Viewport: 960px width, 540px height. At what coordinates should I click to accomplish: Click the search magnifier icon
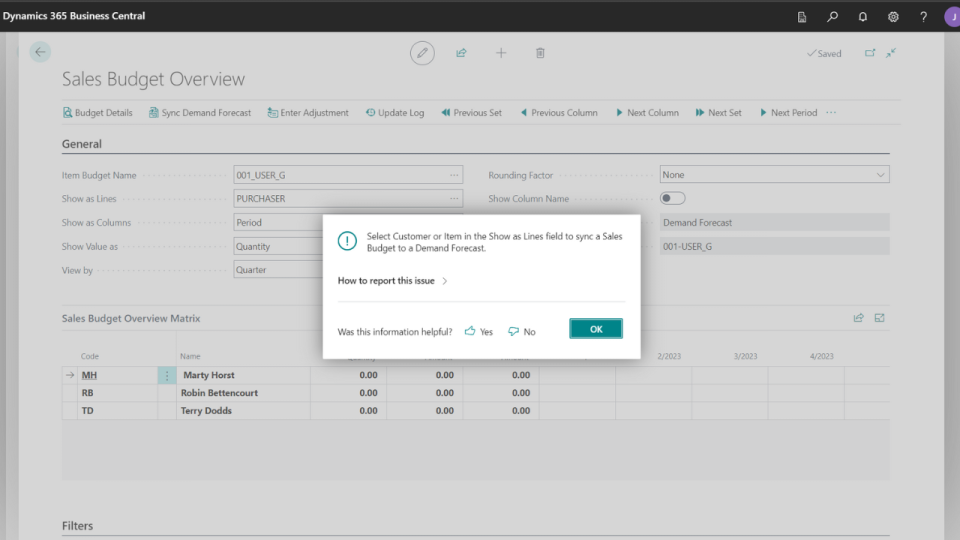pyautogui.click(x=833, y=17)
